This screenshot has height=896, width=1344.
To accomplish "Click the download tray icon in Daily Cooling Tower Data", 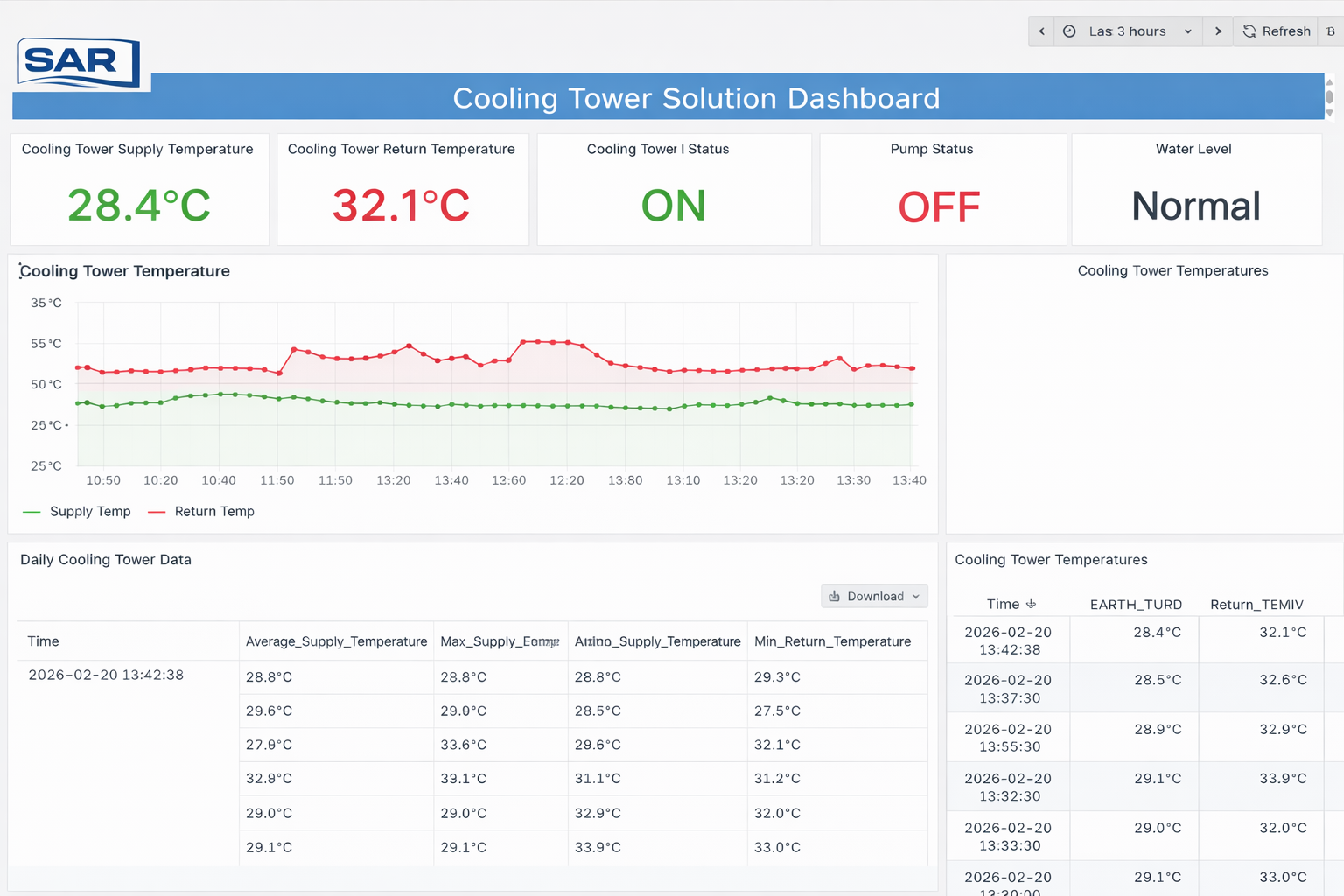I will (834, 596).
